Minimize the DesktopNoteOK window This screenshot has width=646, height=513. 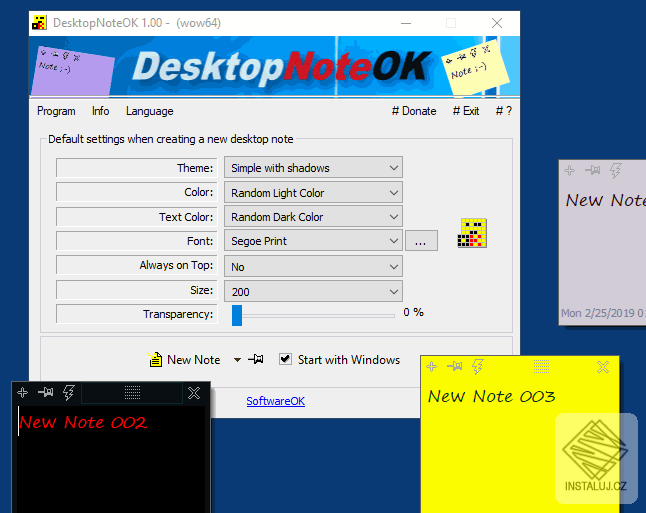pos(406,23)
